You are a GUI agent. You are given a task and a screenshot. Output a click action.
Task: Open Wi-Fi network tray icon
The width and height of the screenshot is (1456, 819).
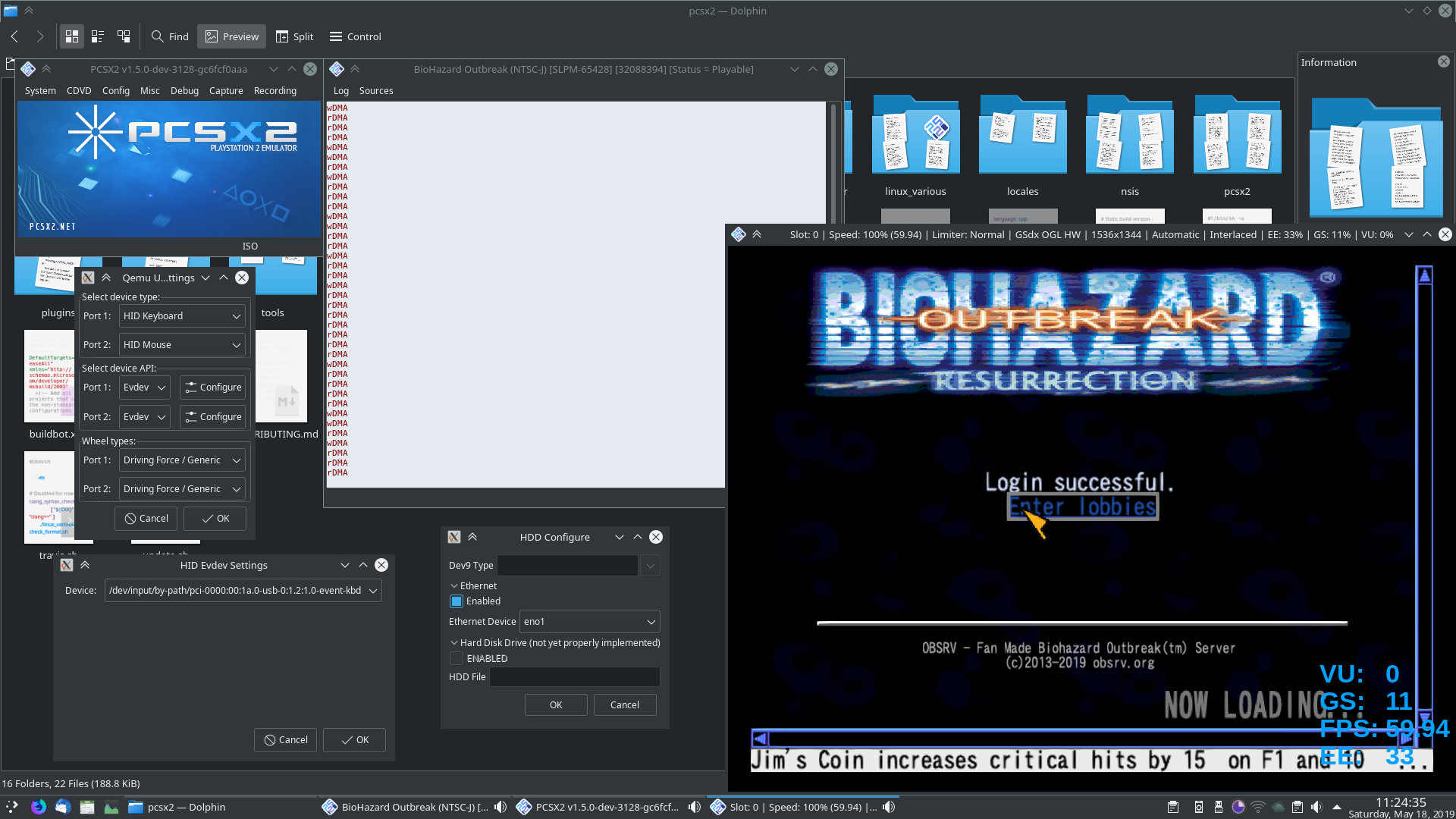1258,807
